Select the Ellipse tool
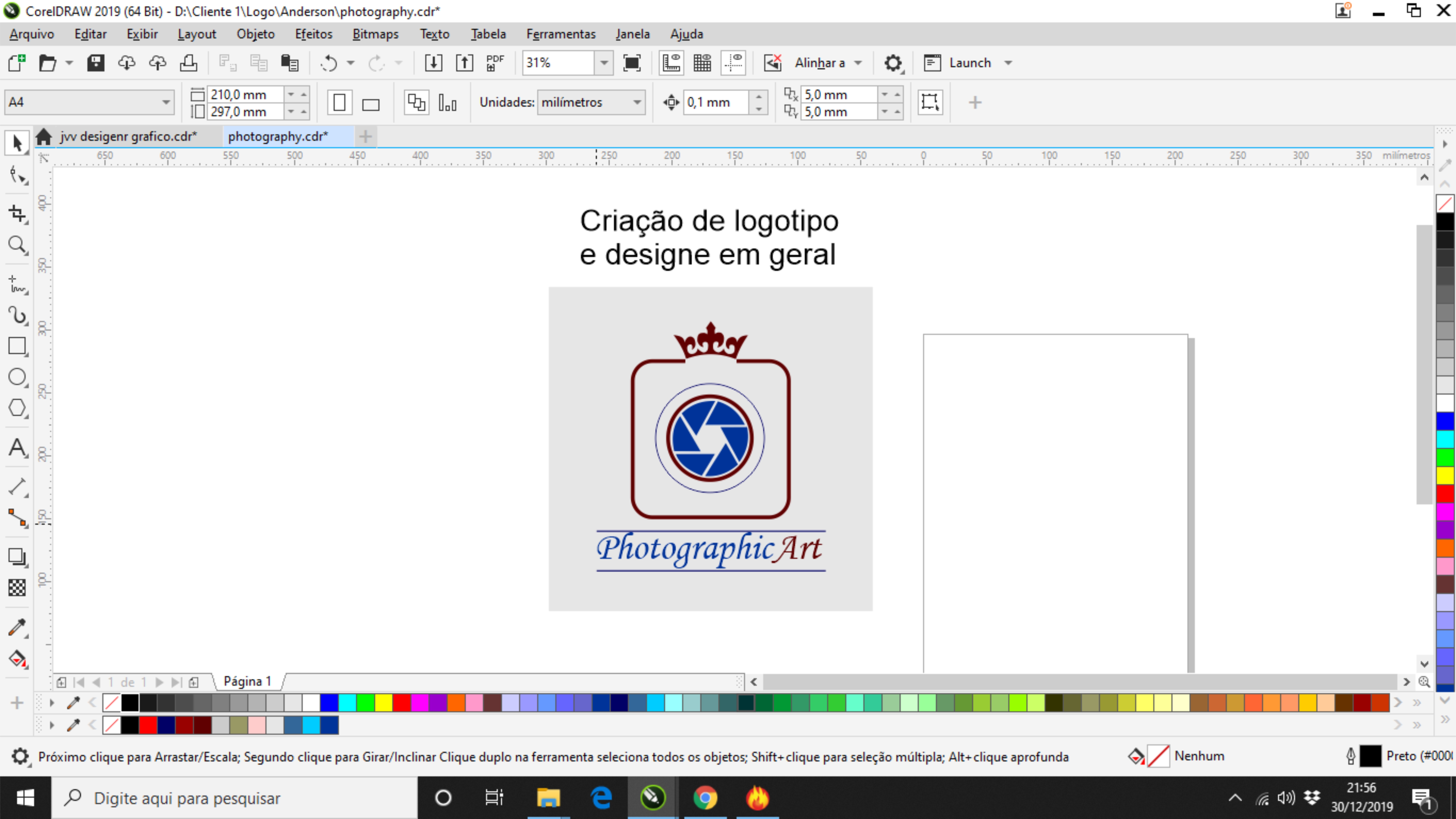1456x819 pixels. pyautogui.click(x=17, y=377)
